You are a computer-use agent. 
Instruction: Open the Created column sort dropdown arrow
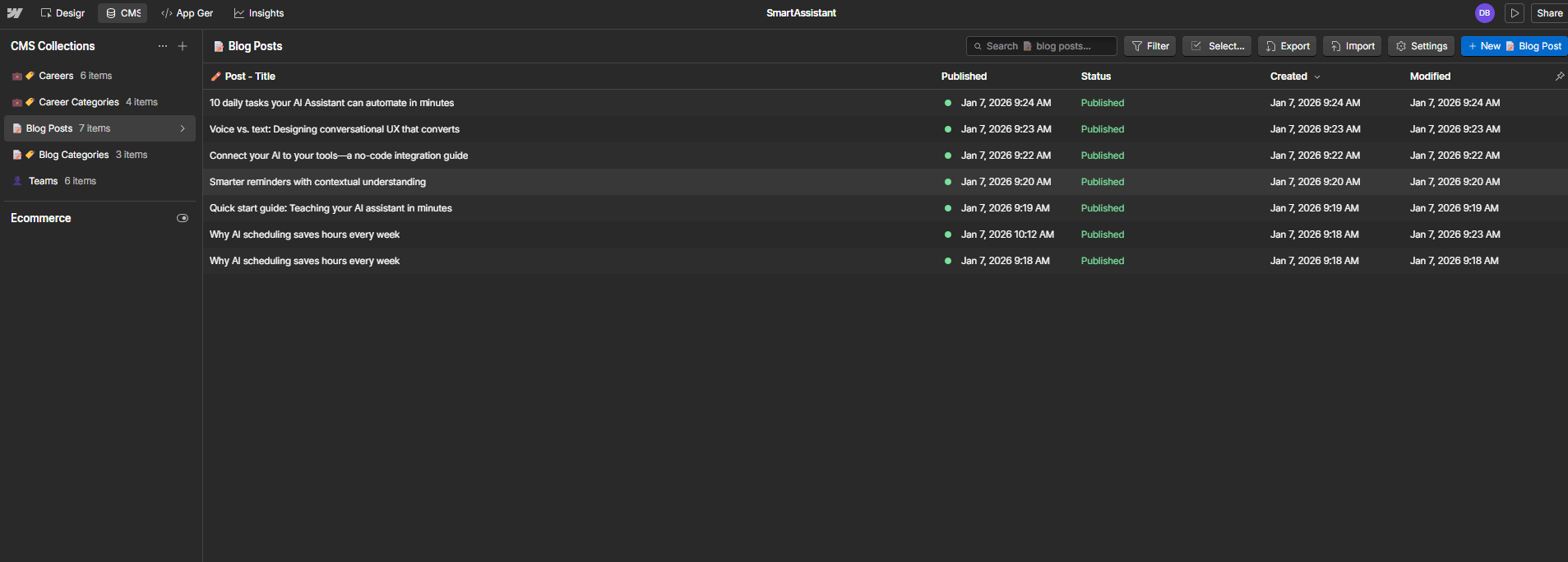coord(1317,77)
